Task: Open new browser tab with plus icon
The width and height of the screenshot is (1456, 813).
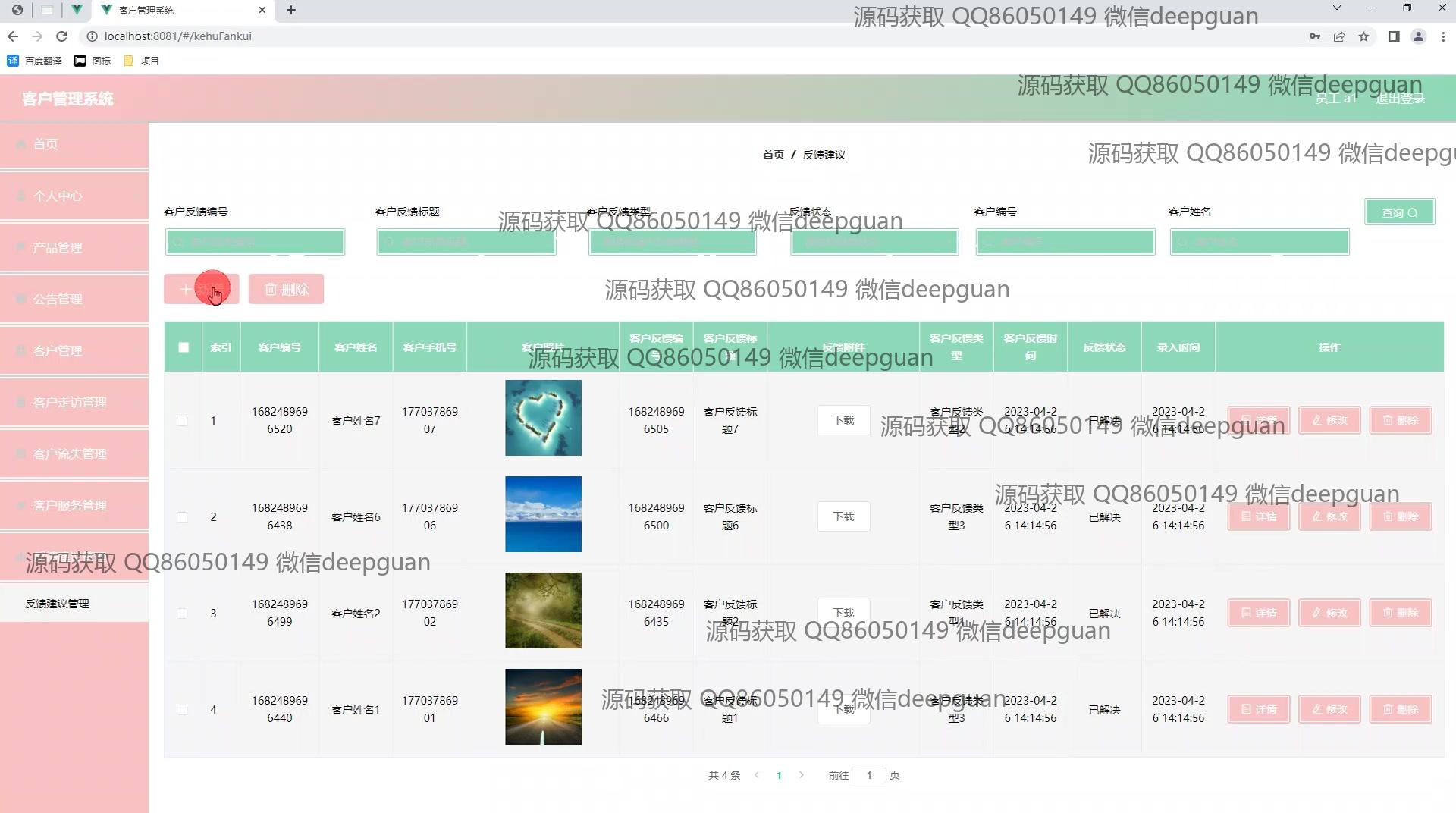Action: pos(291,10)
